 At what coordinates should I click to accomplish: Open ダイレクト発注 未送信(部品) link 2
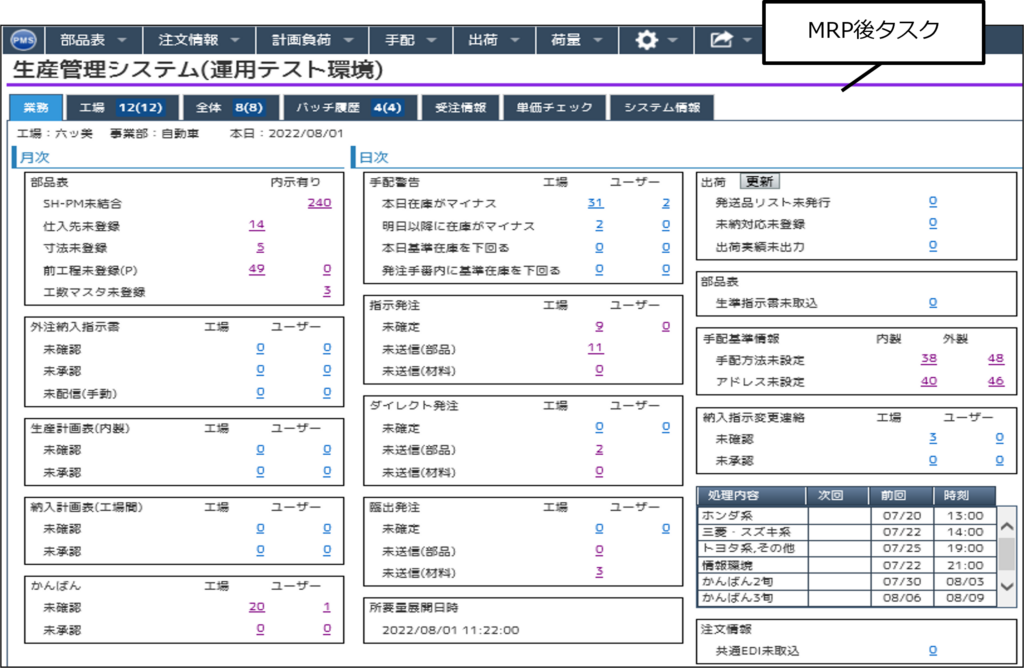coord(599,449)
